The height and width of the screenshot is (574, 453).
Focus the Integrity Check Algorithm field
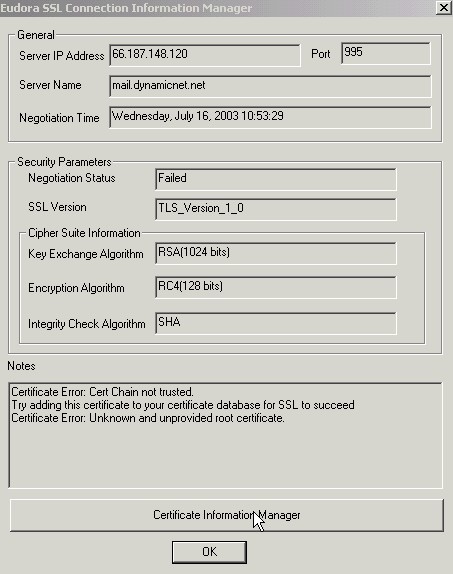coord(276,323)
